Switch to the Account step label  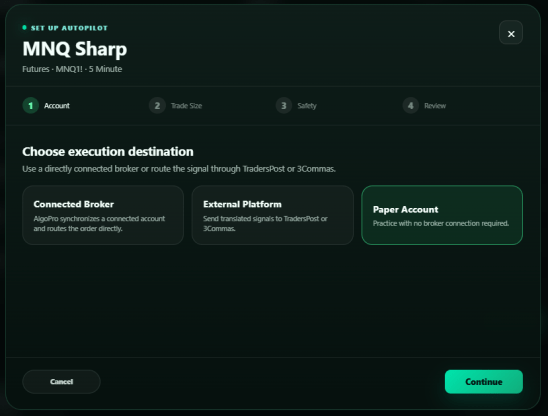pos(57,106)
